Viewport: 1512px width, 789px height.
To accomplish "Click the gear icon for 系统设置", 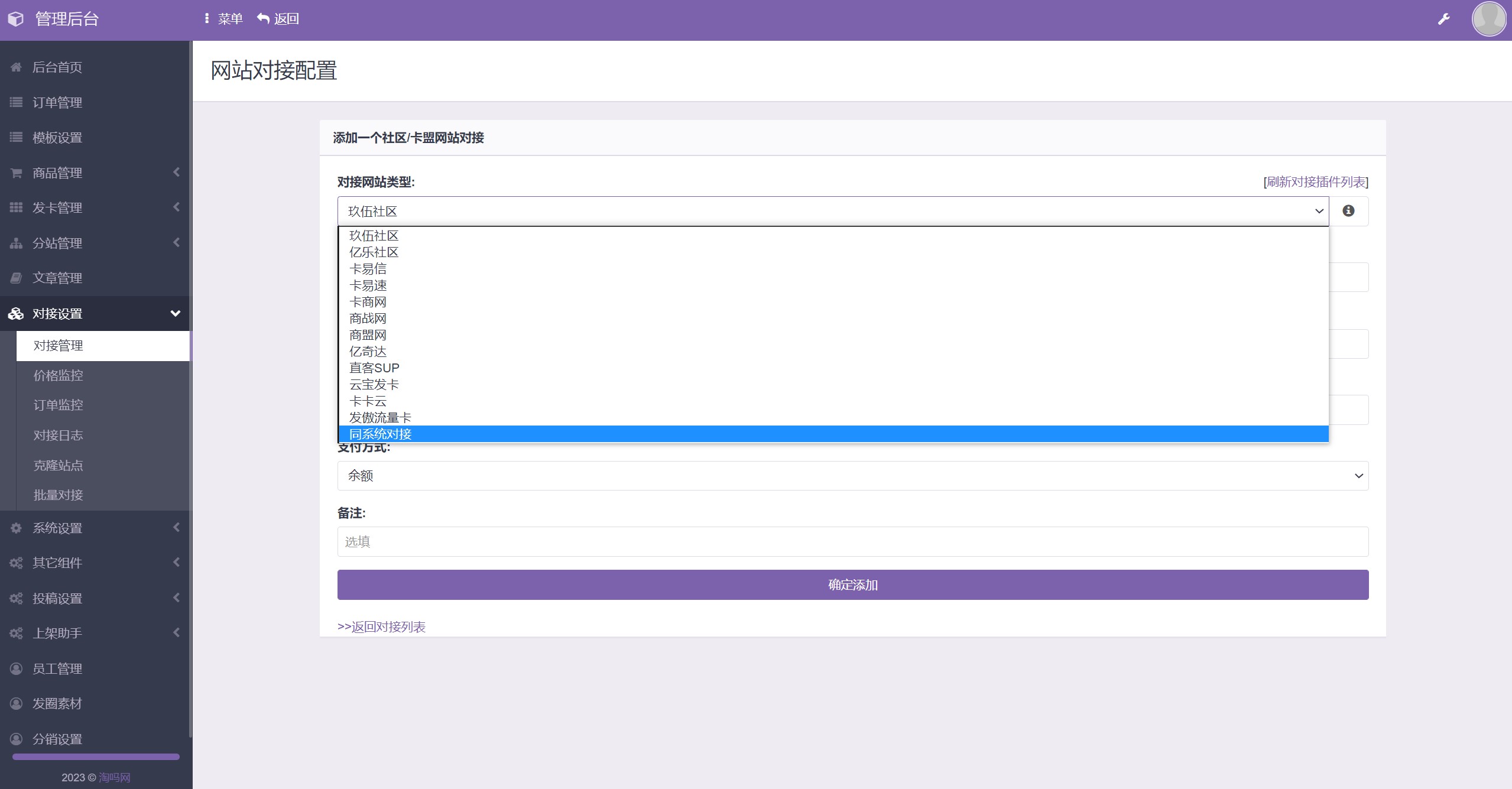I will (x=16, y=528).
